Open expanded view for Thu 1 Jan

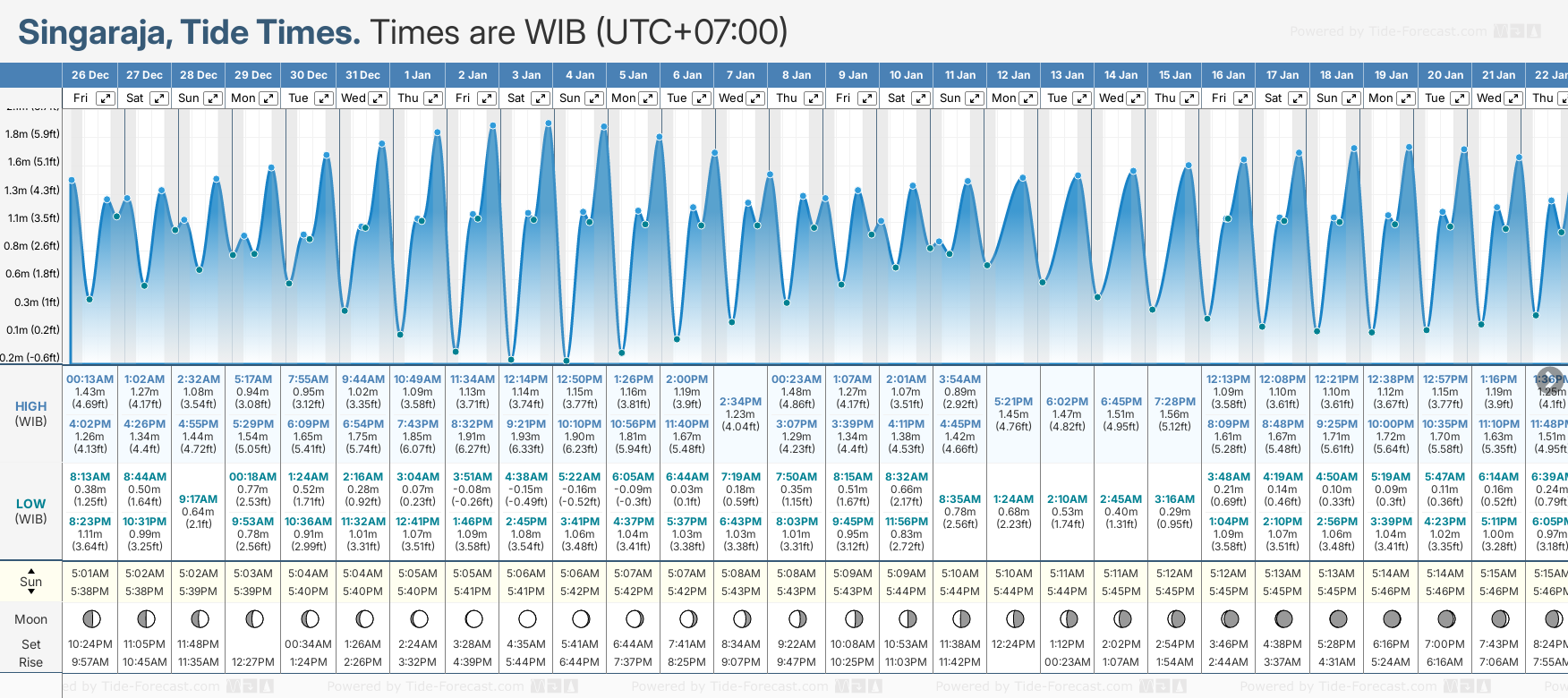point(432,98)
